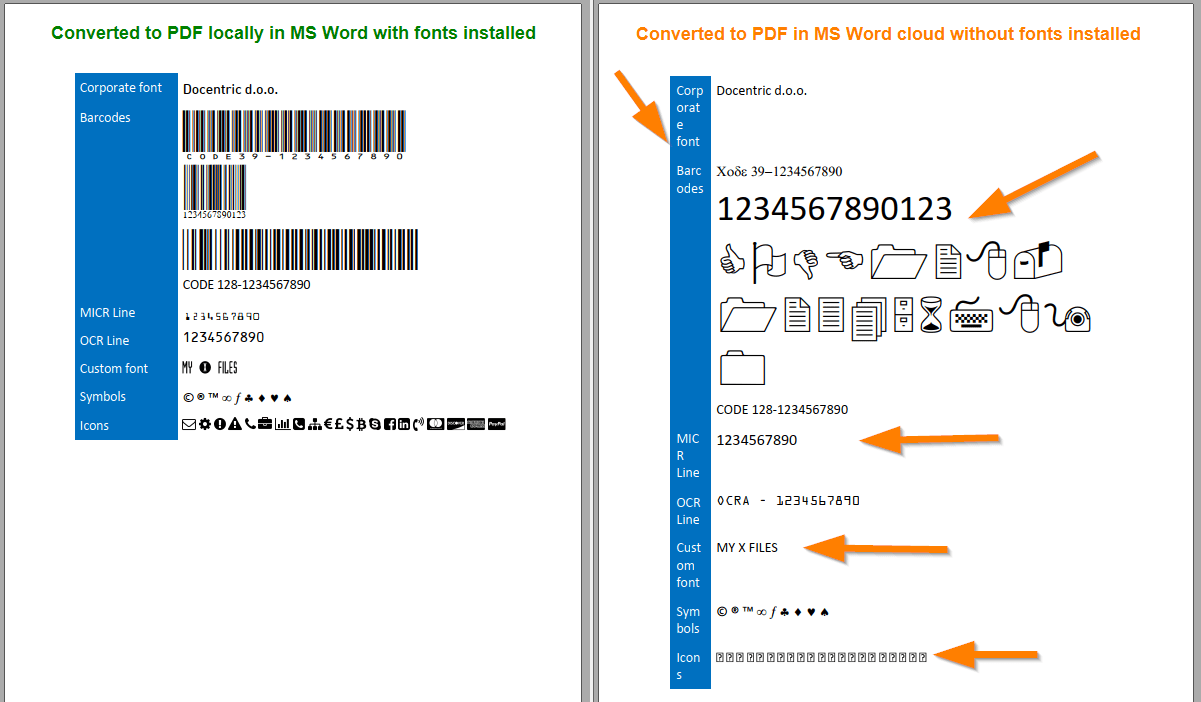Click bold 'Docentric d.o.o.' on the left page
The height and width of the screenshot is (702, 1201).
230,89
